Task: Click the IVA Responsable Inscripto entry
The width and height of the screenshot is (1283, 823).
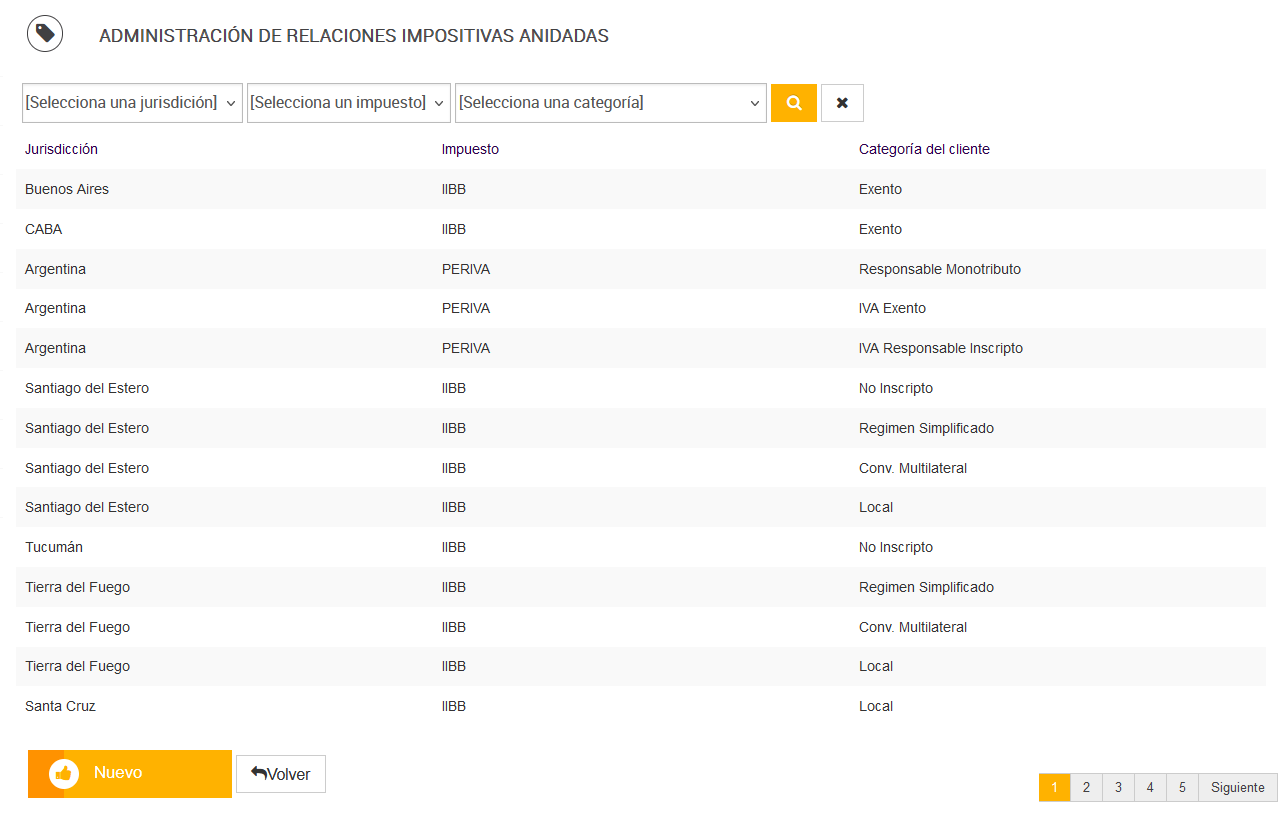Action: point(940,348)
